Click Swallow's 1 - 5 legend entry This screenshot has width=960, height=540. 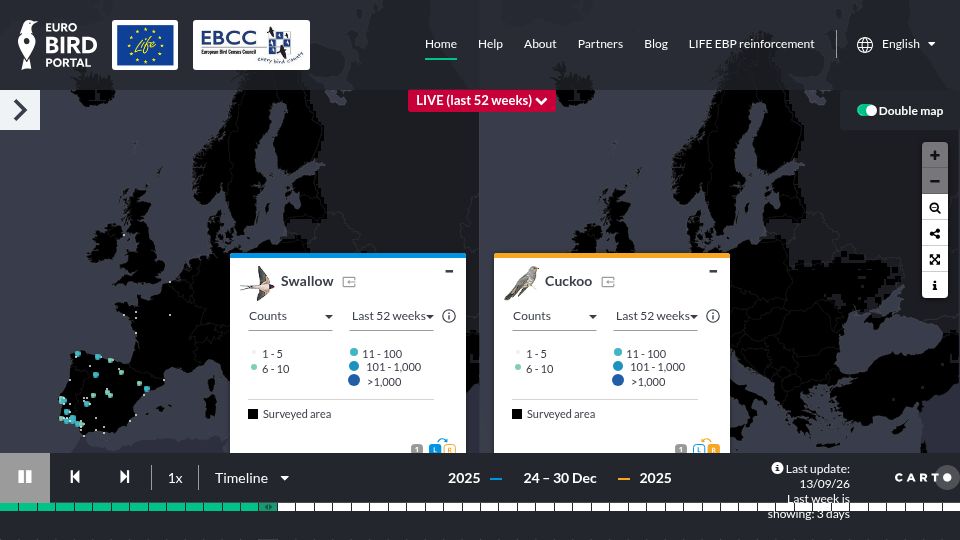point(267,353)
